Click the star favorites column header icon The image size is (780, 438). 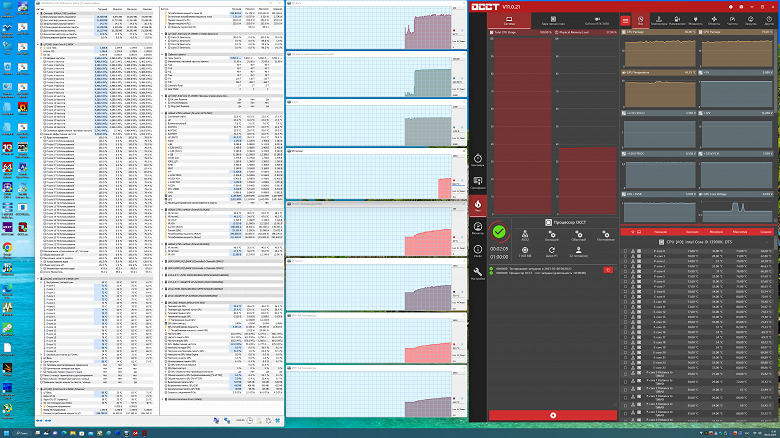click(x=633, y=232)
